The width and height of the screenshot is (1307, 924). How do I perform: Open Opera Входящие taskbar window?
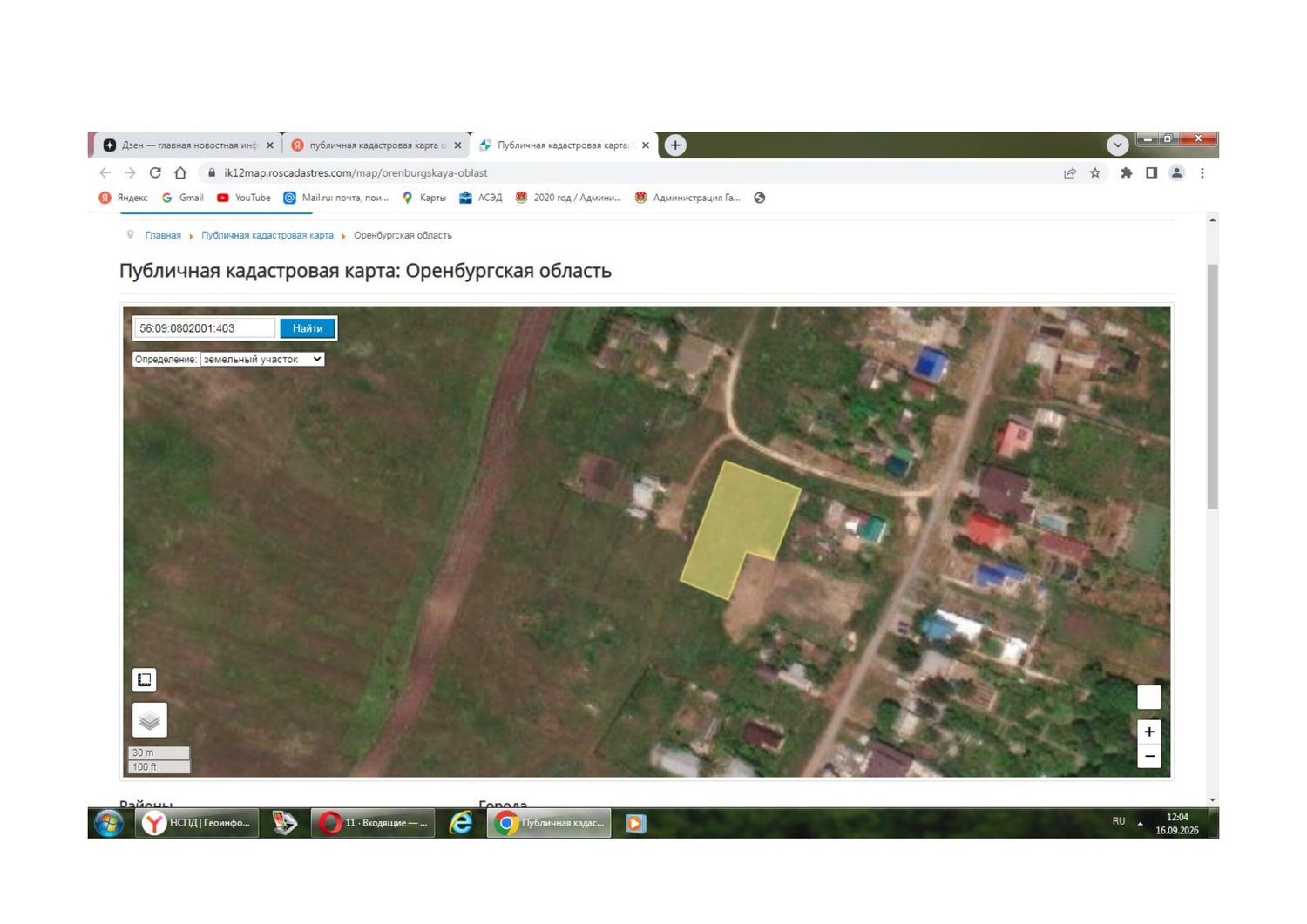tap(373, 823)
